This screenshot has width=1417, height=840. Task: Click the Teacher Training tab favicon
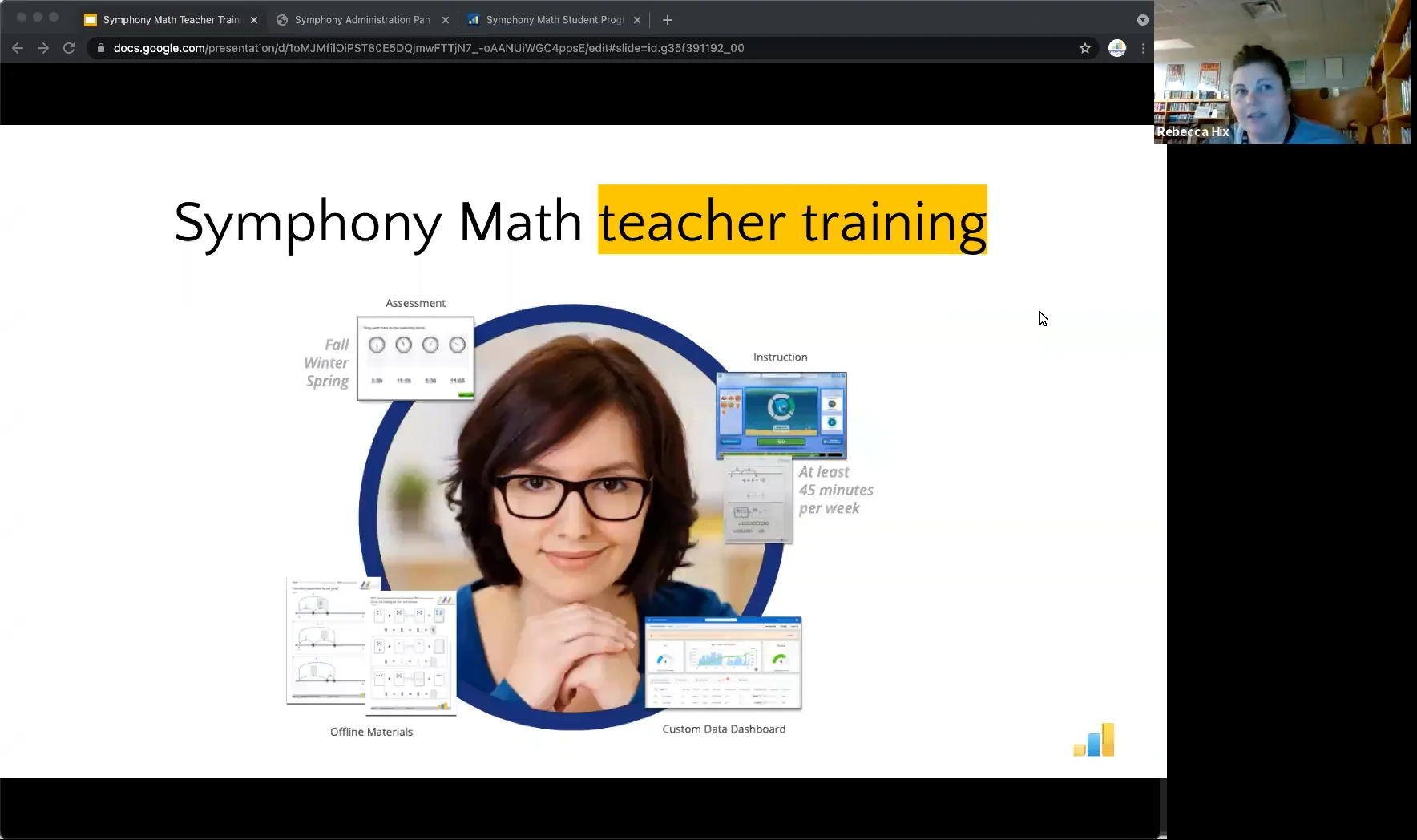point(91,20)
